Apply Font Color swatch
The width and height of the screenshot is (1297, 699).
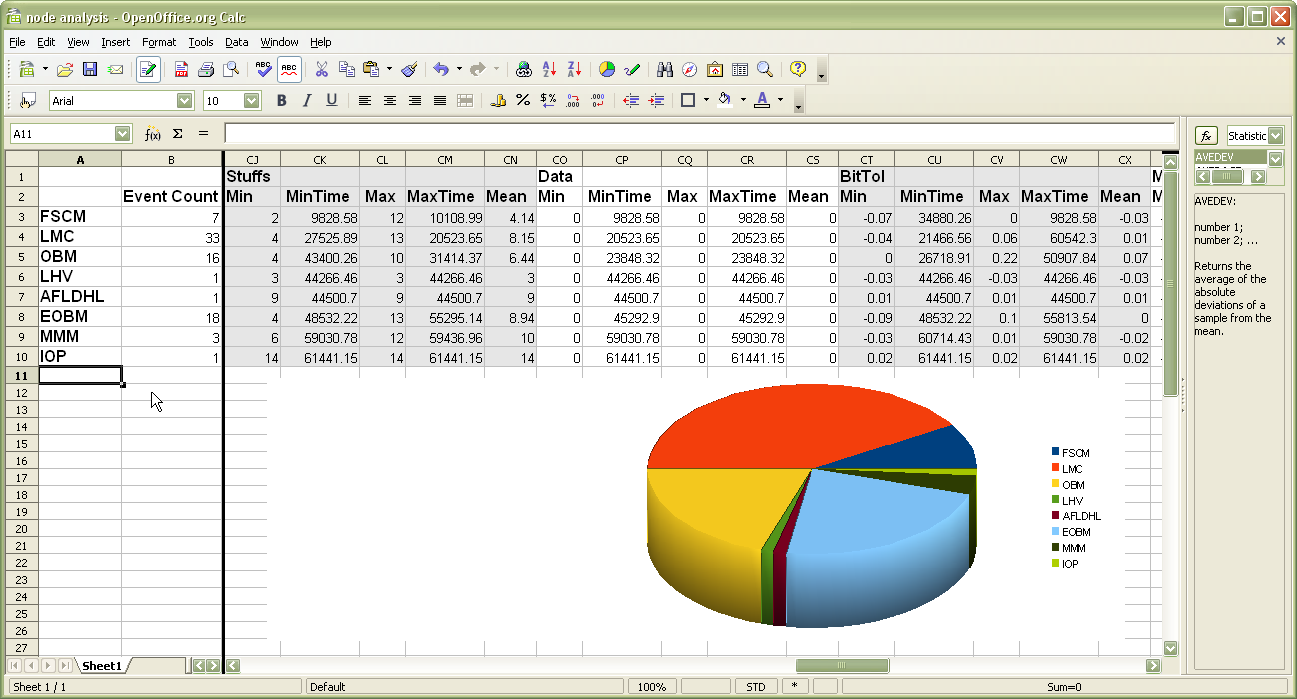[762, 100]
